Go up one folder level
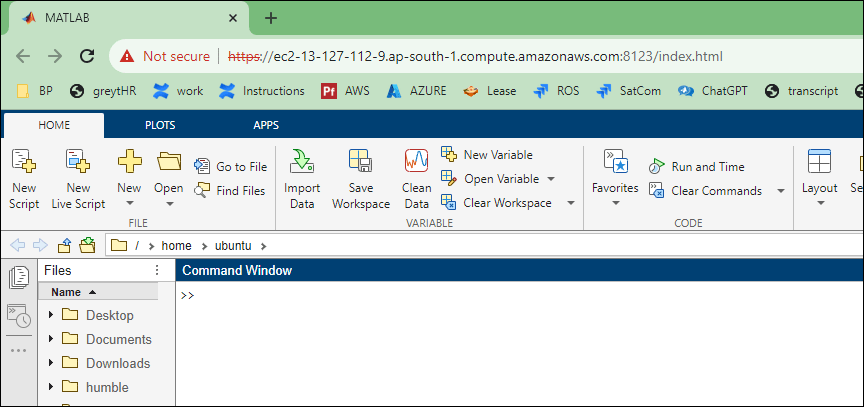Viewport: 864px width, 407px height. coord(64,245)
